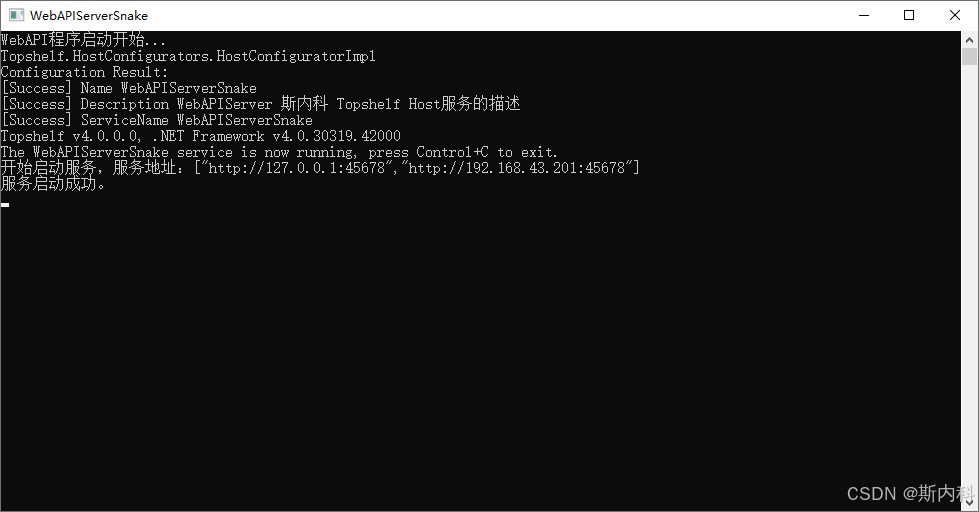Click the '[Success] ServiceName' output line
This screenshot has width=979, height=512.
157,120
